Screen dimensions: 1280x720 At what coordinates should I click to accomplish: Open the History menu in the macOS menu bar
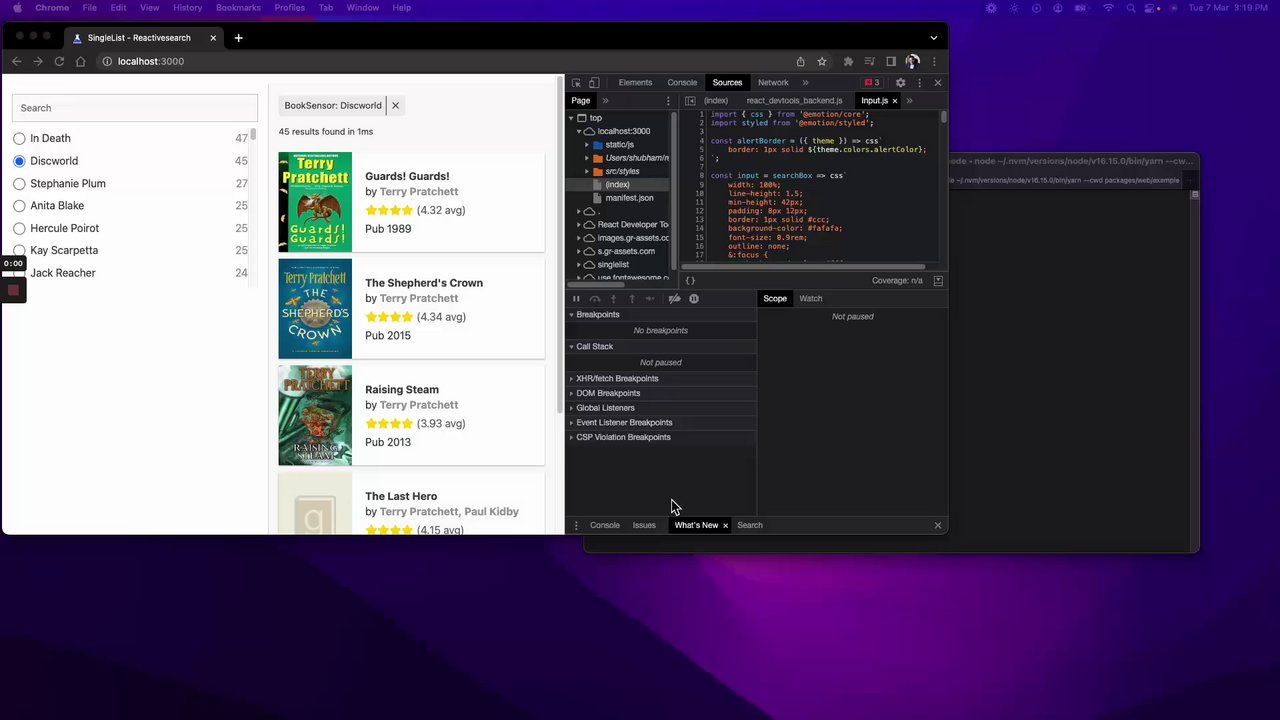pos(187,8)
